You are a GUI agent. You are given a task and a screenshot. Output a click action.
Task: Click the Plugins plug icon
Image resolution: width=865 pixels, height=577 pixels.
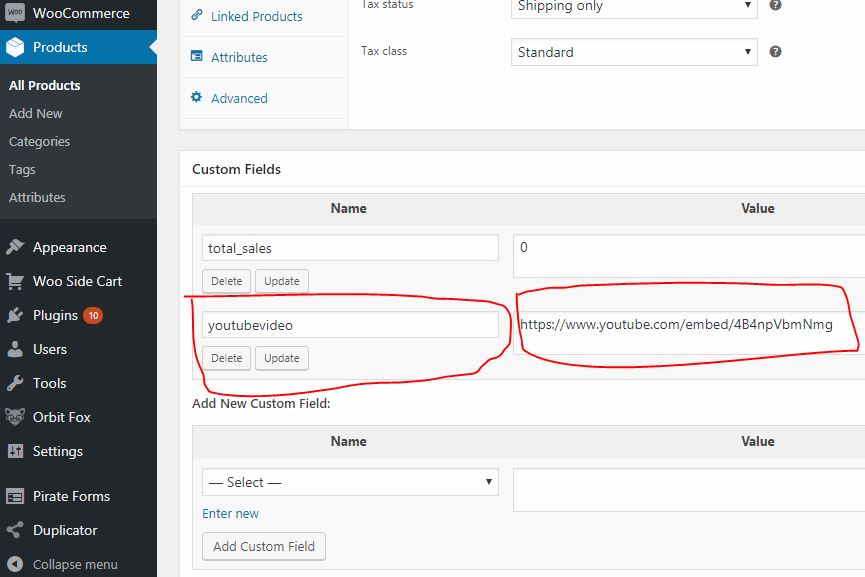[x=15, y=315]
